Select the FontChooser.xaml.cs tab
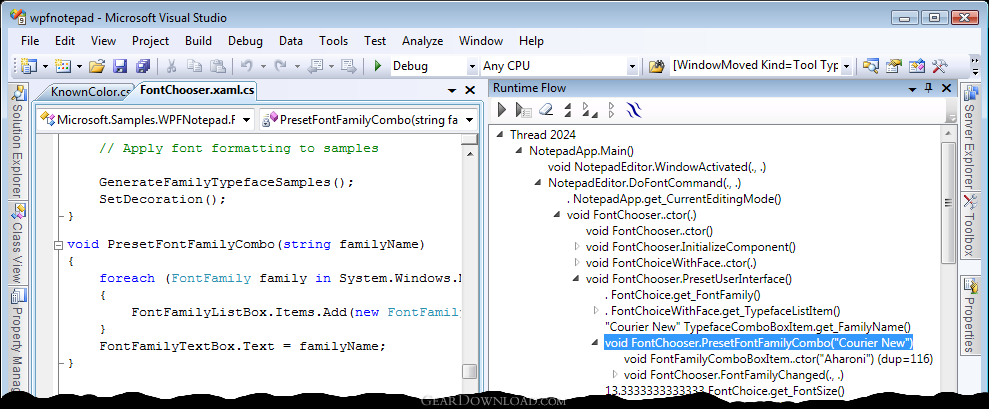Viewport: 989px width, 409px height. tap(196, 90)
